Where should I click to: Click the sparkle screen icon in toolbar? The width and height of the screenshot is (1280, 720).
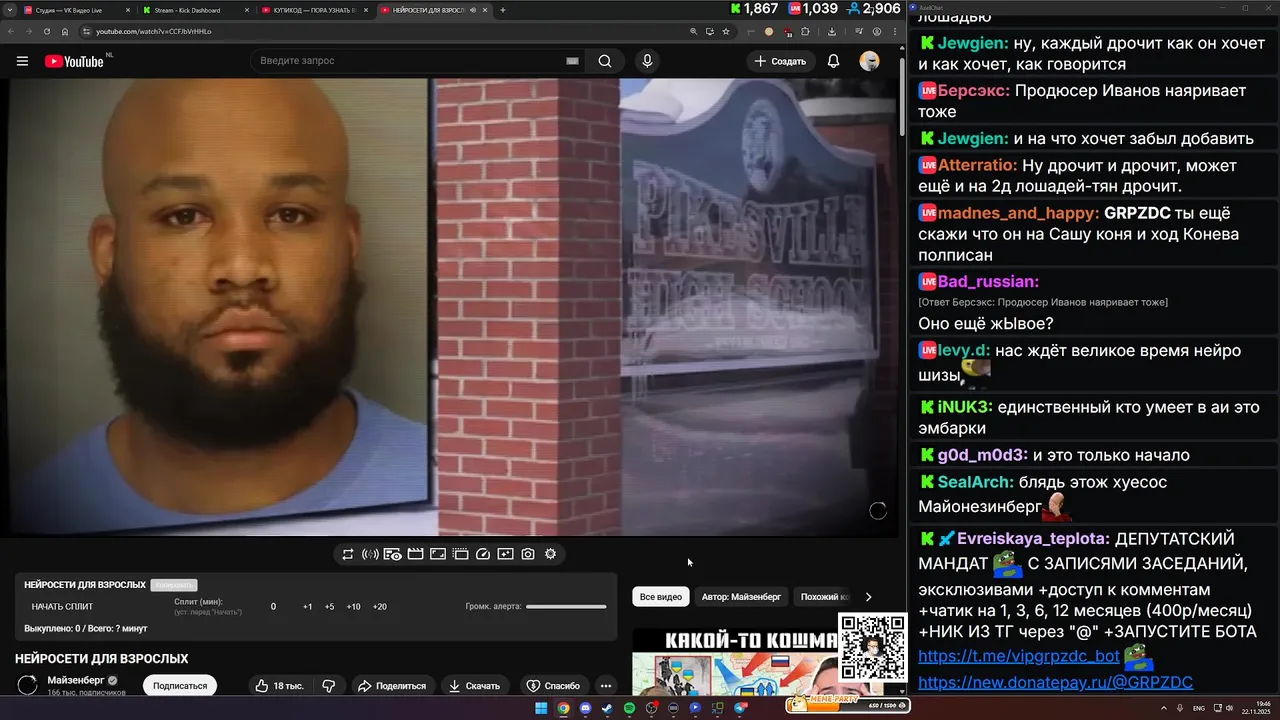click(505, 554)
